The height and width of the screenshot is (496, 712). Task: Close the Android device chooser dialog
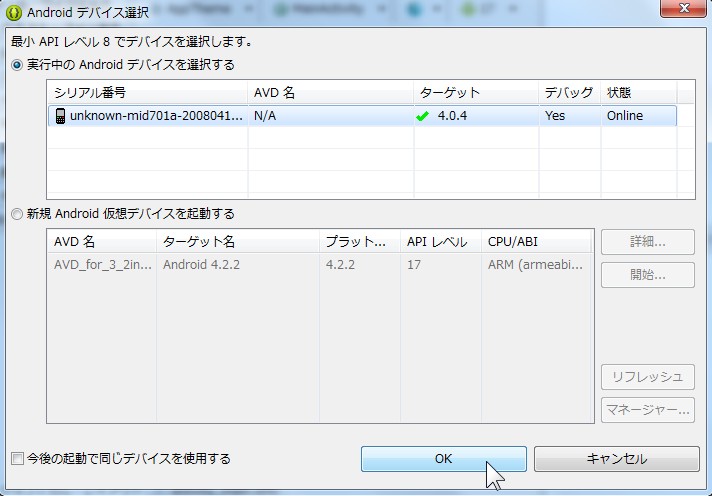coord(683,8)
